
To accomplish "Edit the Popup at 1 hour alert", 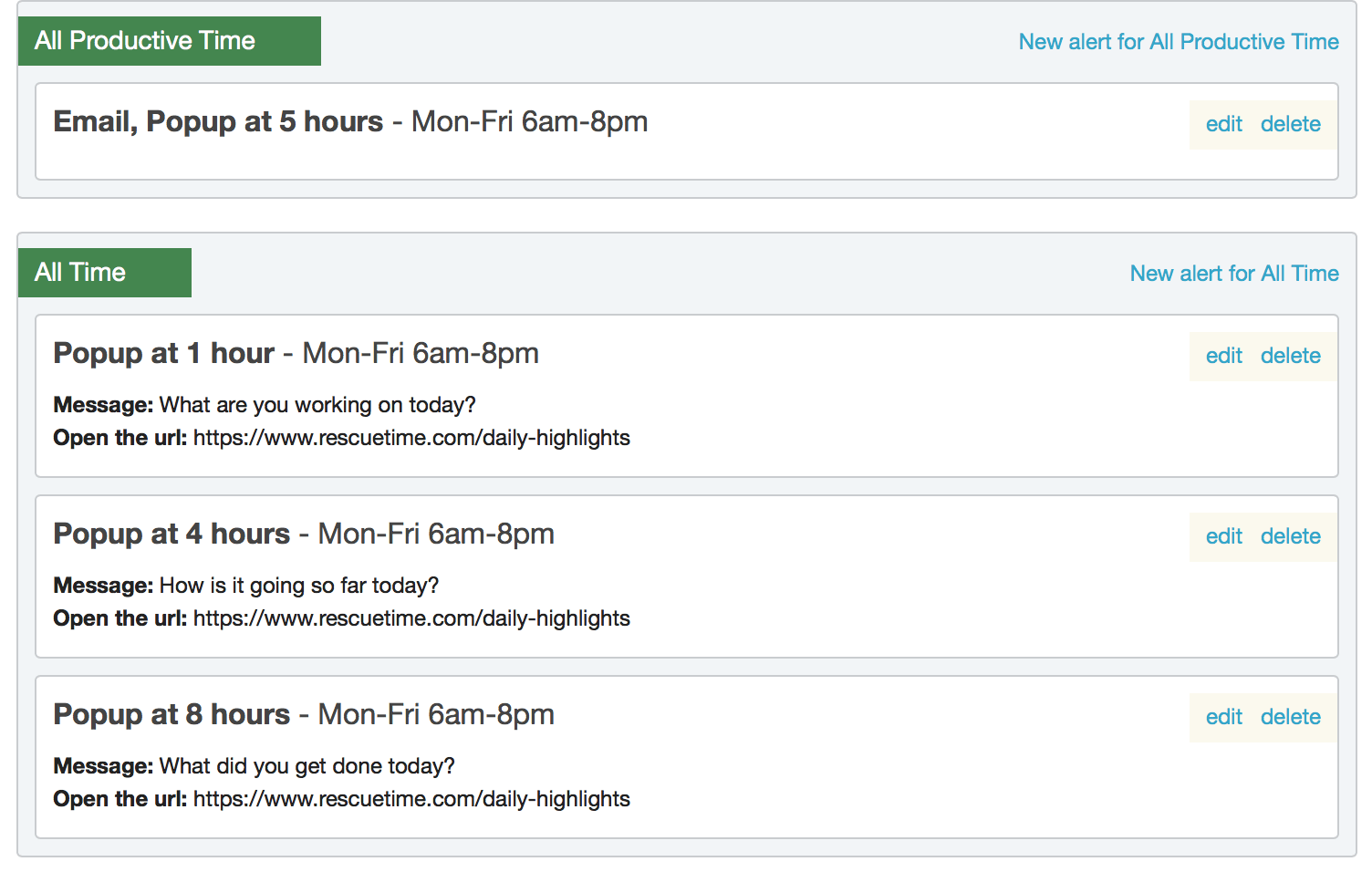I will 1223,356.
